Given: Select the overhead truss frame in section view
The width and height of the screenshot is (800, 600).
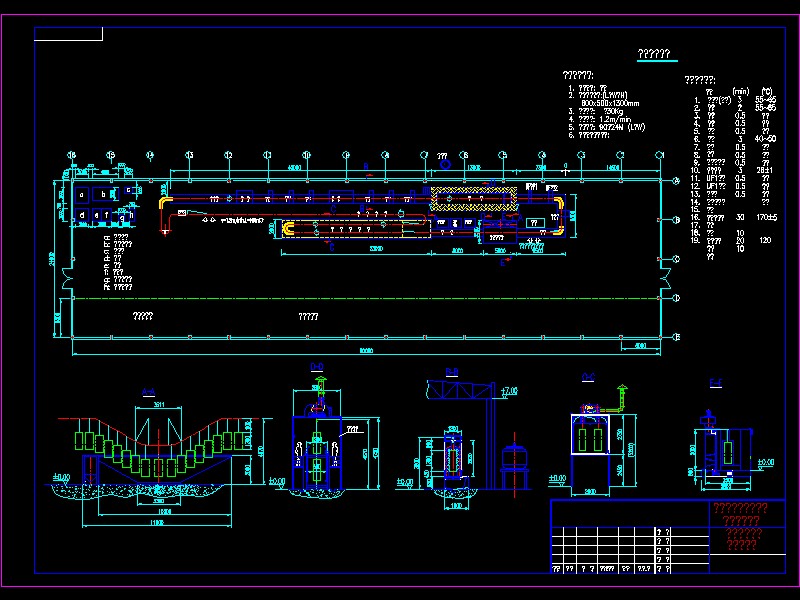Looking at the screenshot, I should point(458,390).
